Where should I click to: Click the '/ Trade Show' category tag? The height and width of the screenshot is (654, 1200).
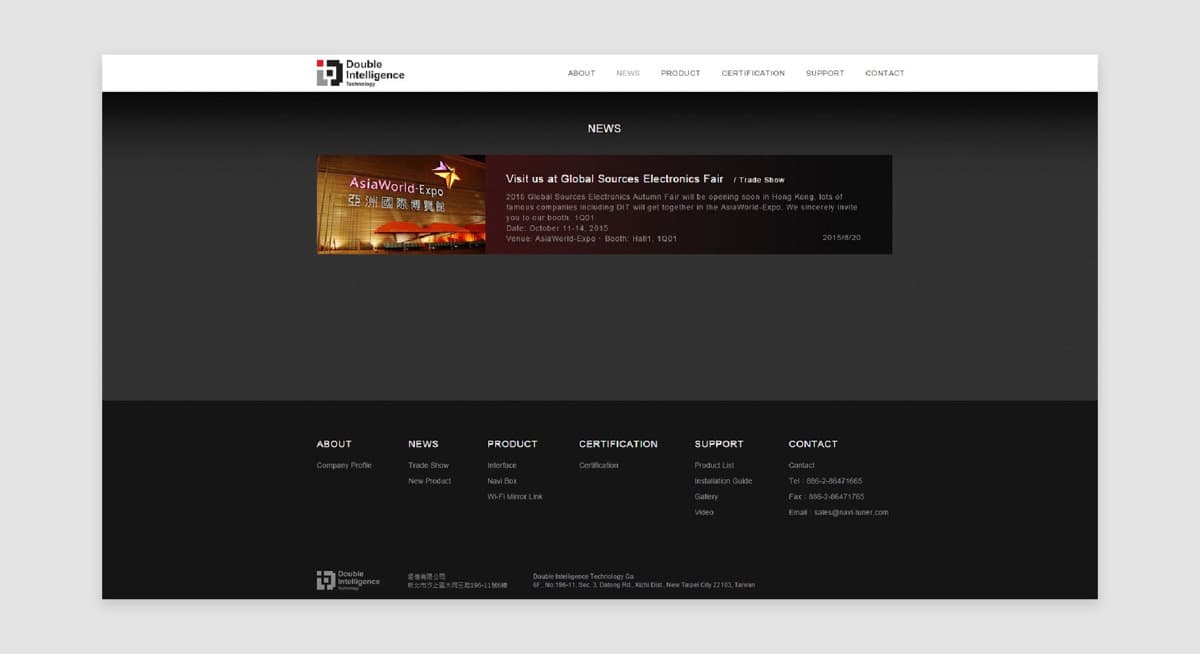759,180
